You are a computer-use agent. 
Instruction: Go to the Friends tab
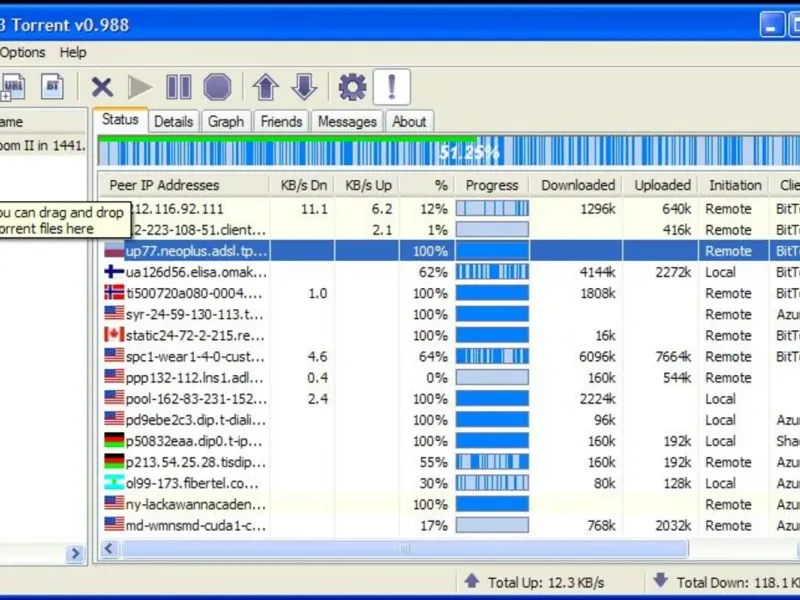281,122
